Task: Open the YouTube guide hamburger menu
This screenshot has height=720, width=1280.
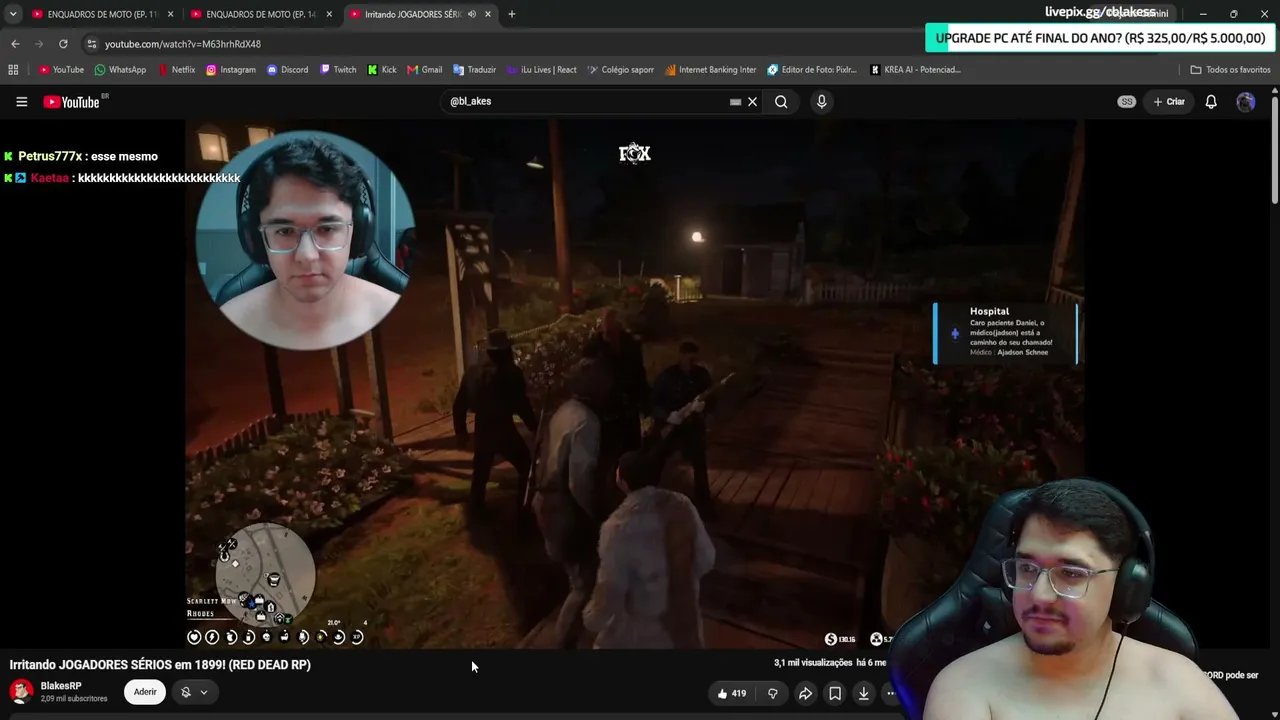Action: tap(21, 102)
